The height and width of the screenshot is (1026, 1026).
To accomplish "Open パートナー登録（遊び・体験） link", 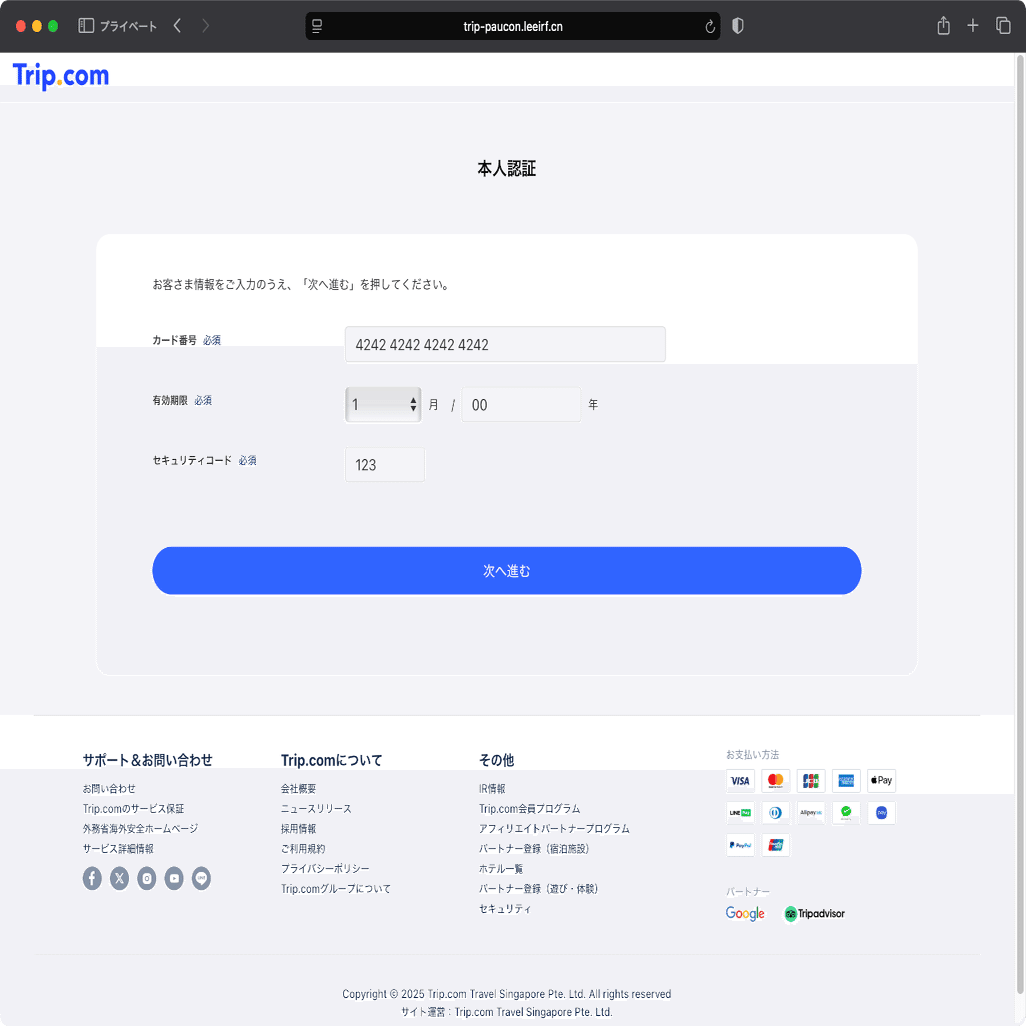I will coord(539,889).
